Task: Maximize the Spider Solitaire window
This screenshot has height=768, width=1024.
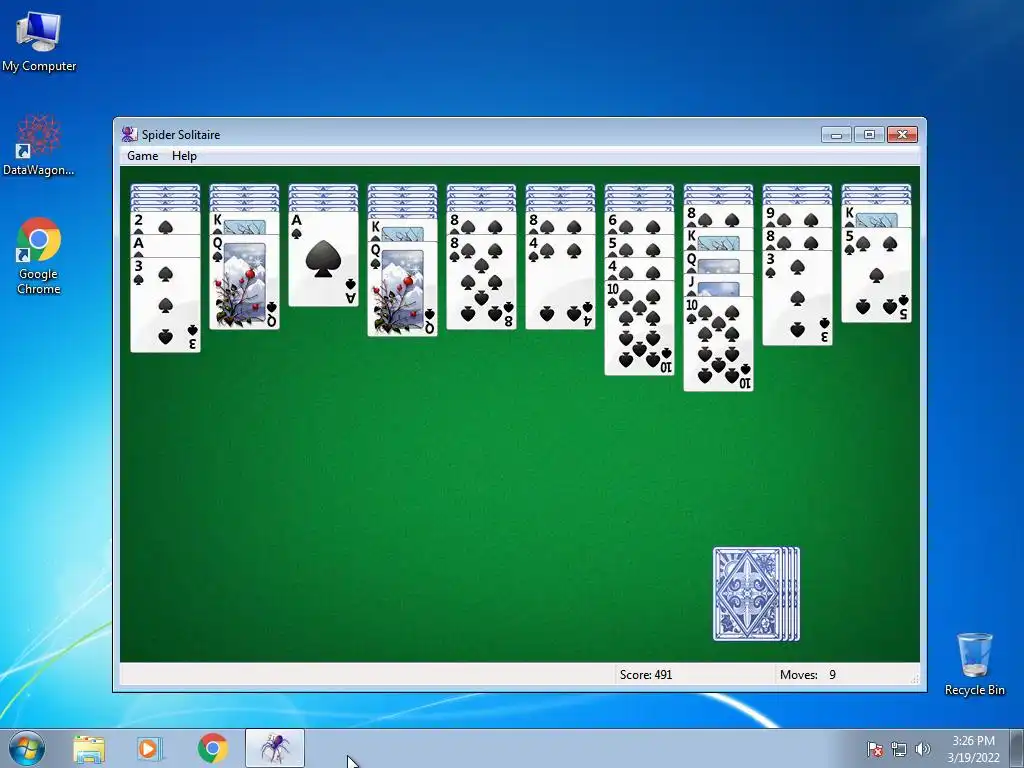Action: (x=869, y=135)
